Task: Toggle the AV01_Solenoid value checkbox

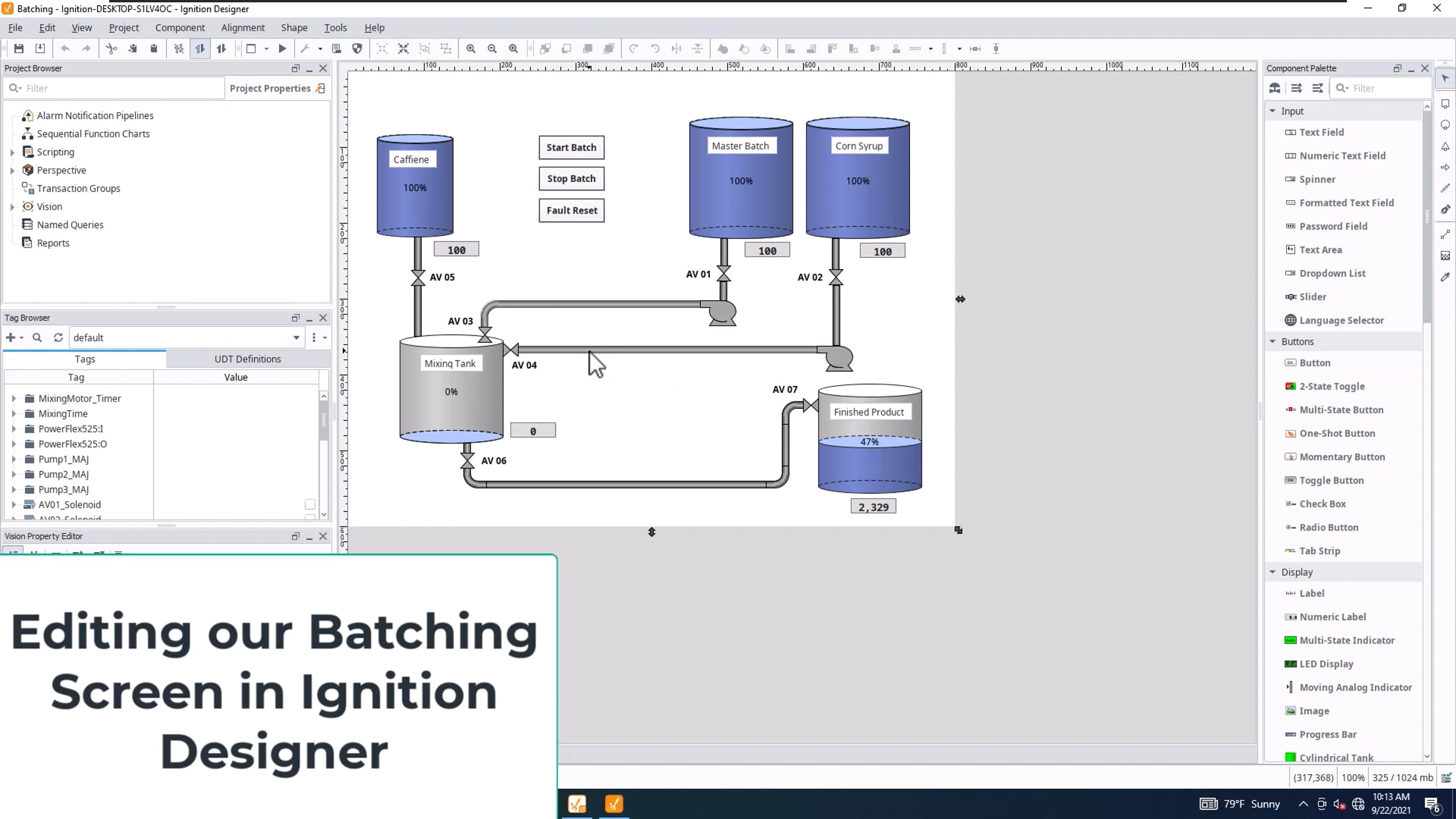Action: coord(310,504)
